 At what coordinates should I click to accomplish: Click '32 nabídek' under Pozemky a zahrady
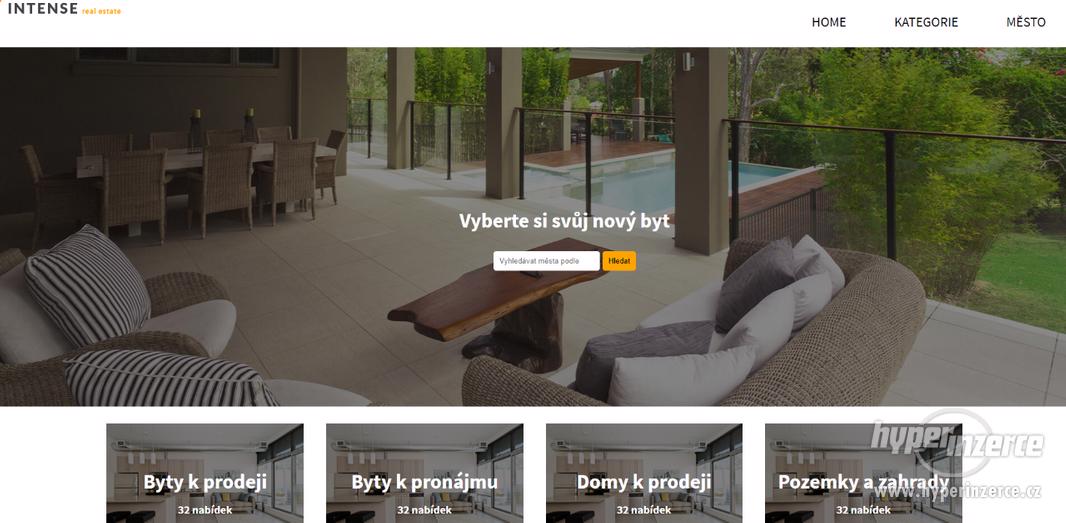[863, 509]
